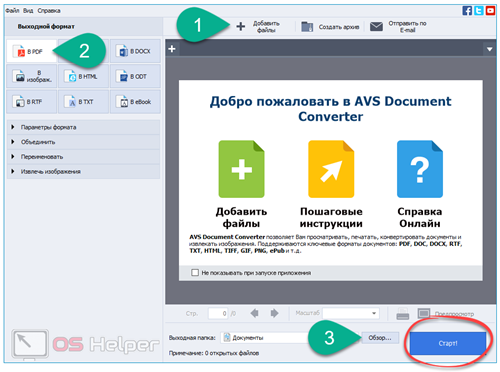
Task: Click the page number input field
Action: (218, 313)
